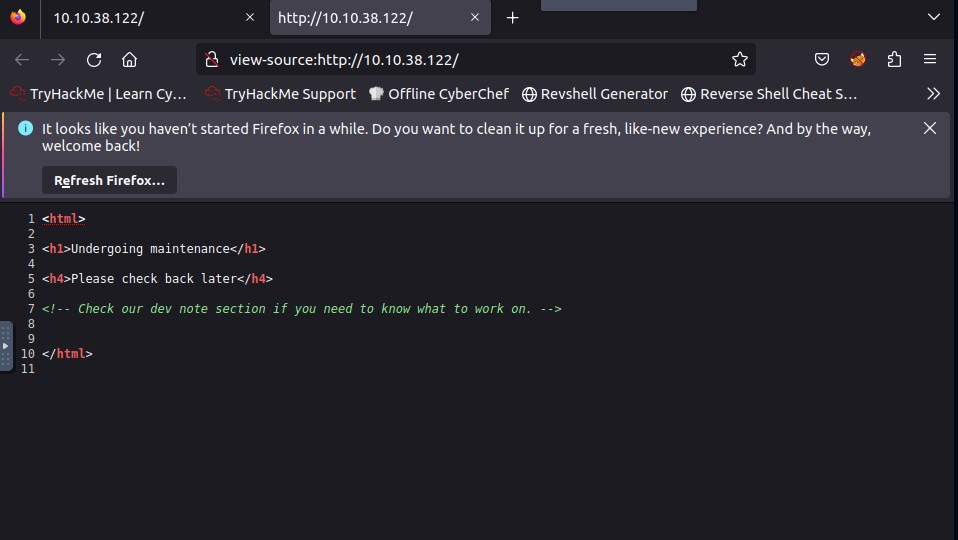The width and height of the screenshot is (958, 540).
Task: Go to the Home page icon
Action: (x=129, y=60)
